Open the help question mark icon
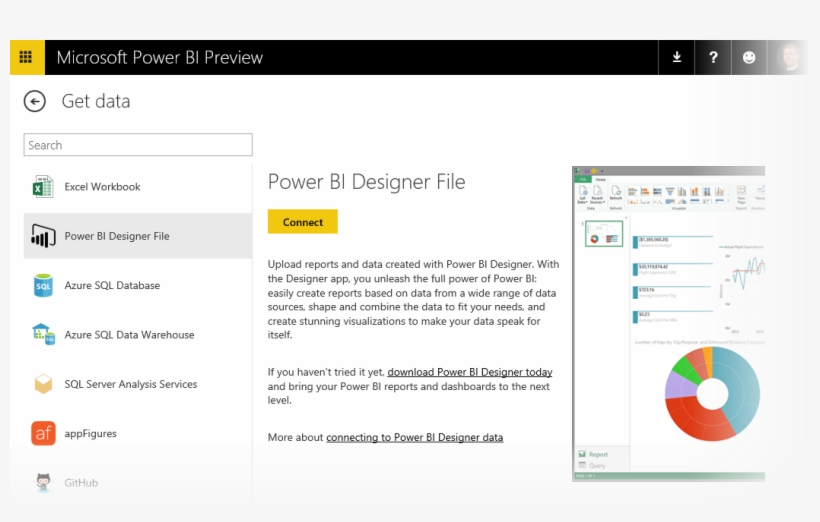Screen dimensions: 820x522 pyautogui.click(x=713, y=57)
